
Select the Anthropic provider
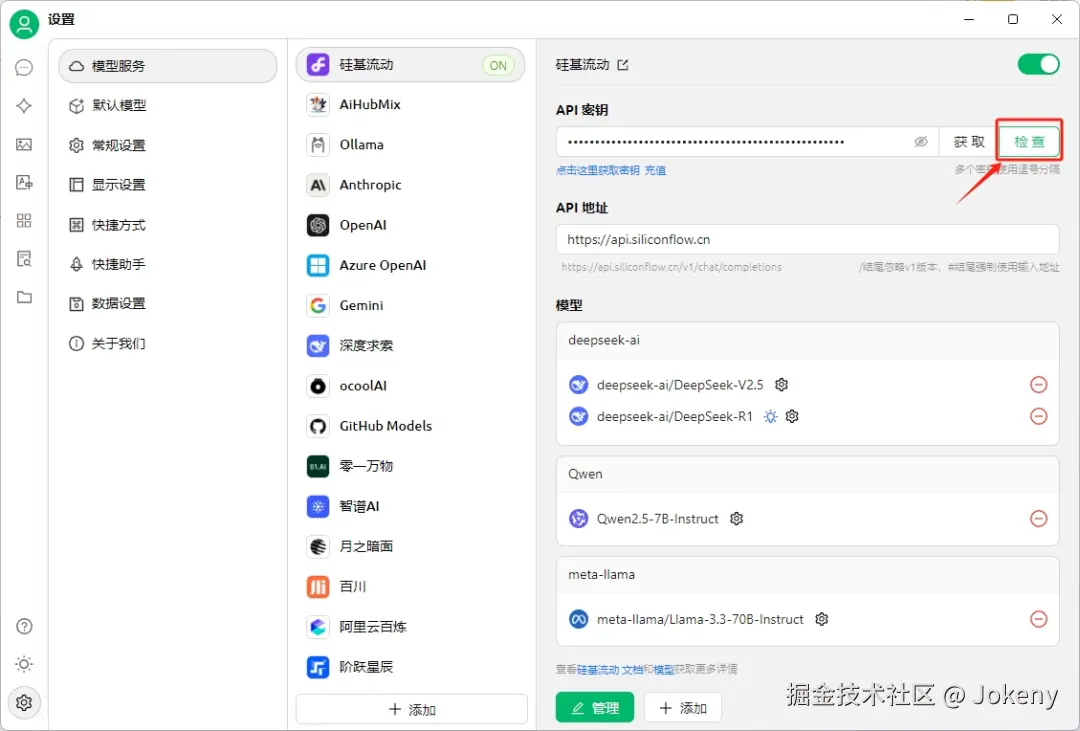(x=411, y=185)
